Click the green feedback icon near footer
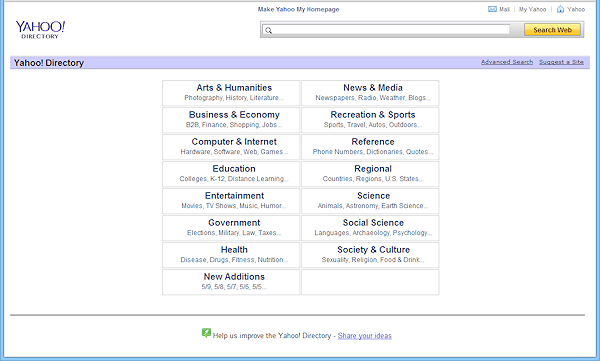 coord(206,333)
